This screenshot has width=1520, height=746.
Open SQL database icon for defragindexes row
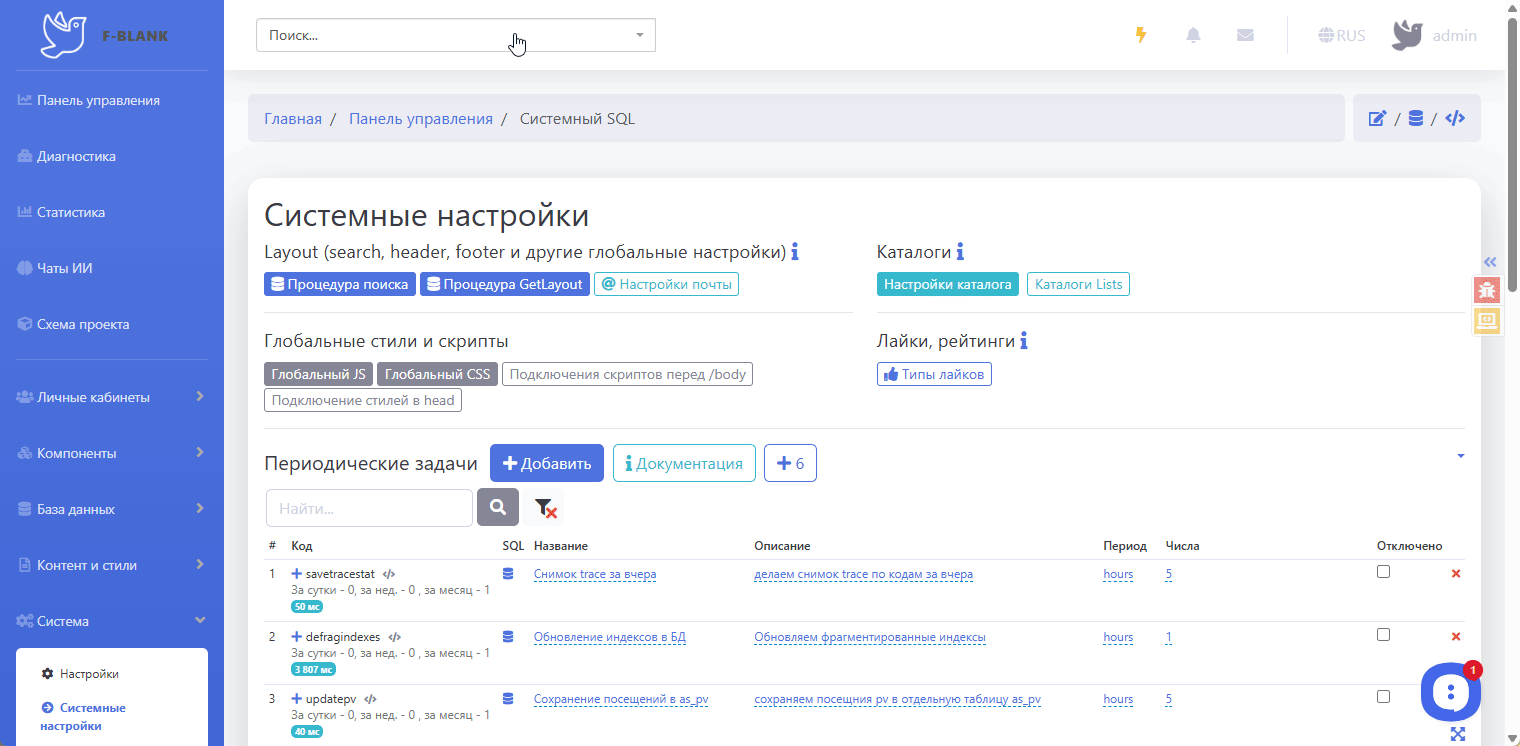(508, 637)
